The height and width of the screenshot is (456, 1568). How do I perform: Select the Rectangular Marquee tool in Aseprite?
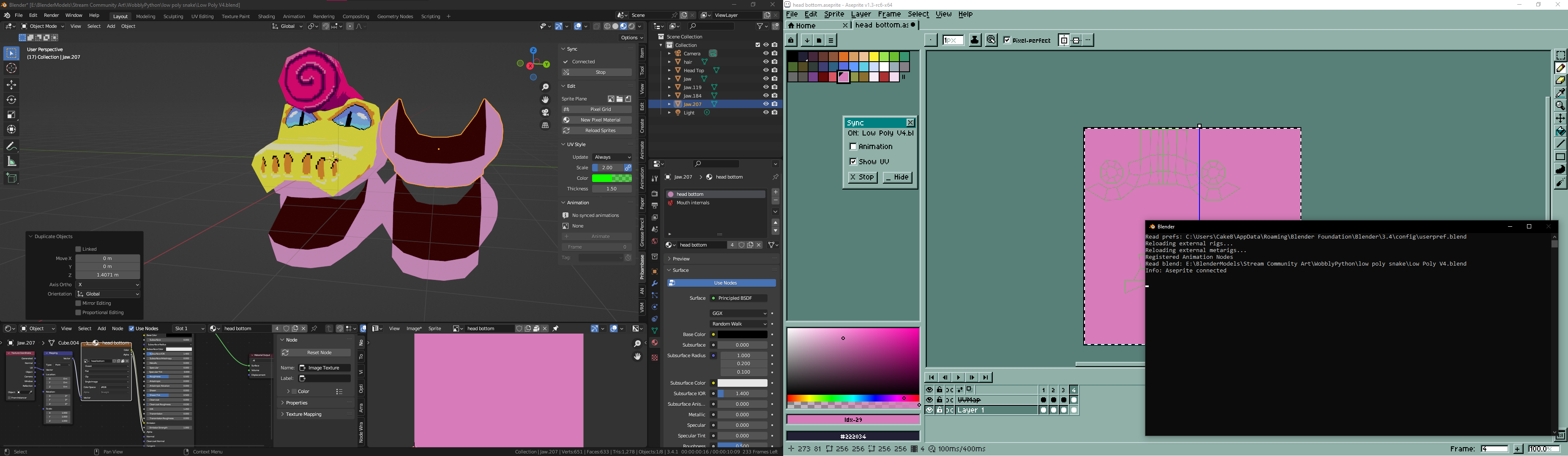[x=1560, y=55]
